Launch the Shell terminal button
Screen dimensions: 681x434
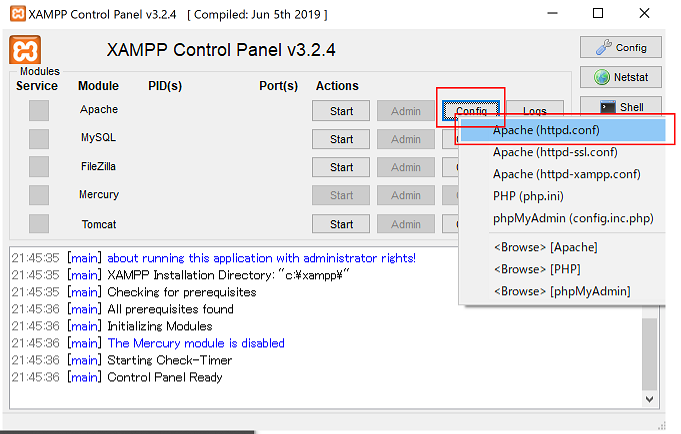tap(621, 106)
